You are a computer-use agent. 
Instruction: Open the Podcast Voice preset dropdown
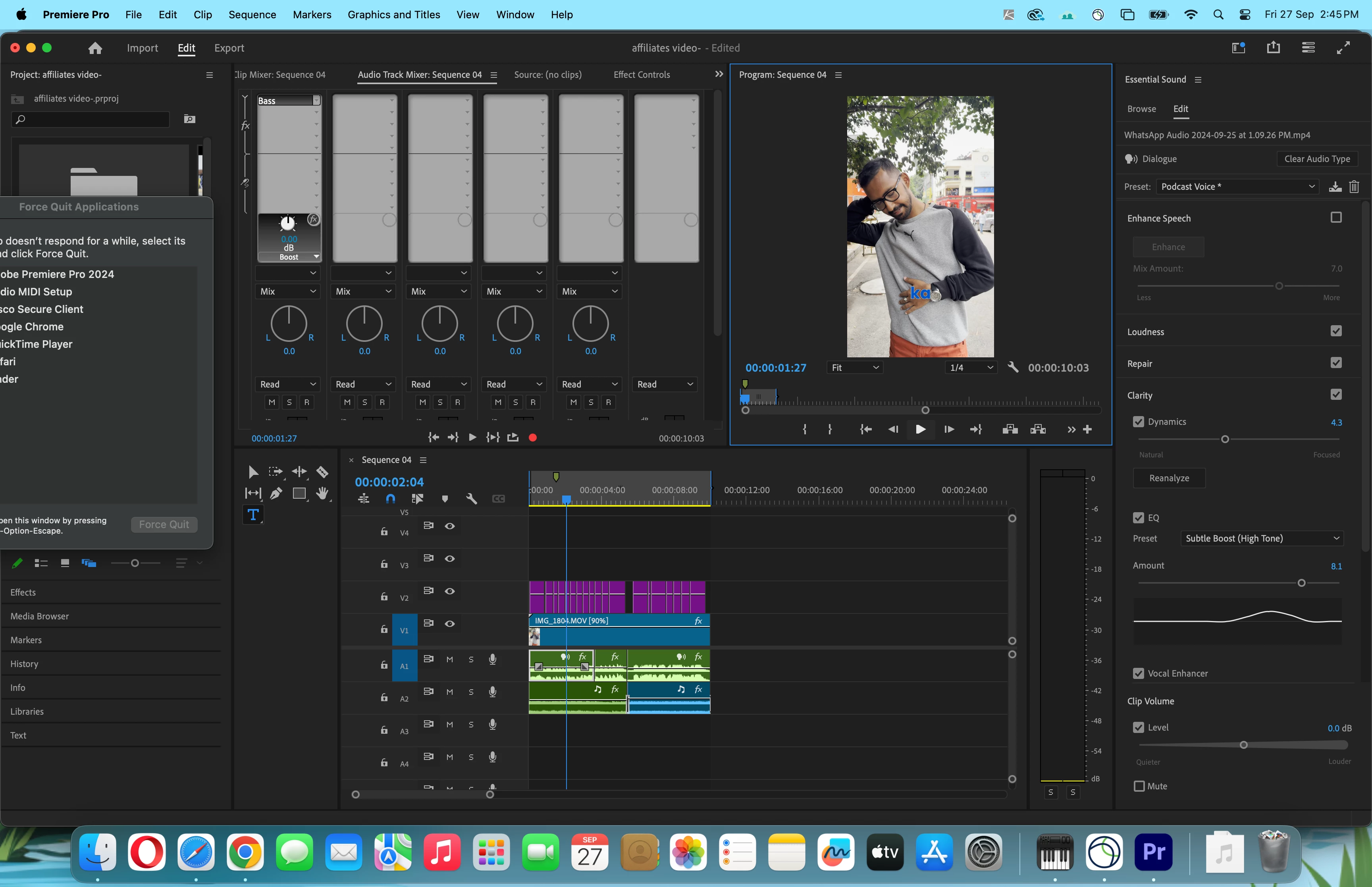point(1237,187)
